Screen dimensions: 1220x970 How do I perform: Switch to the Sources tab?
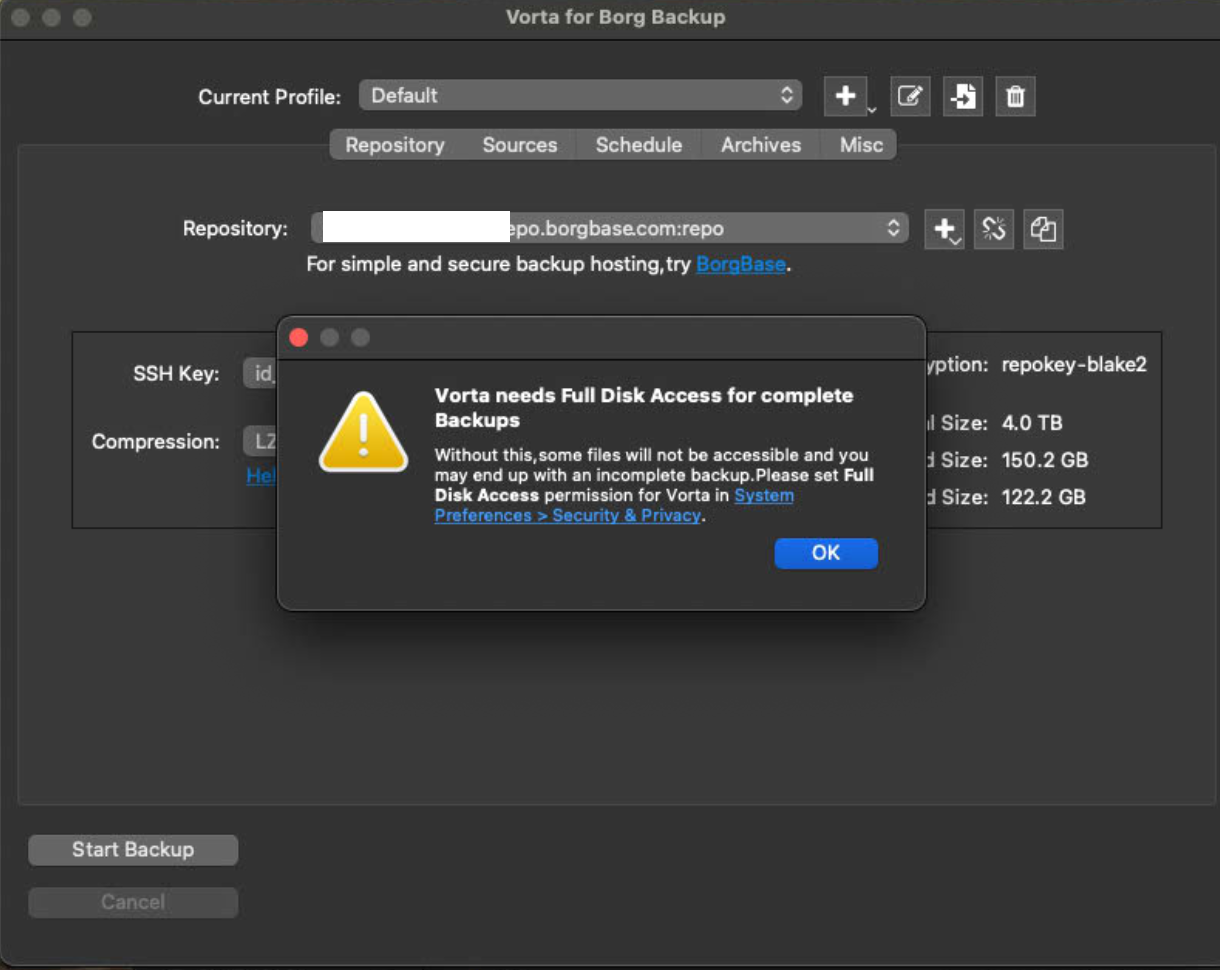519,145
